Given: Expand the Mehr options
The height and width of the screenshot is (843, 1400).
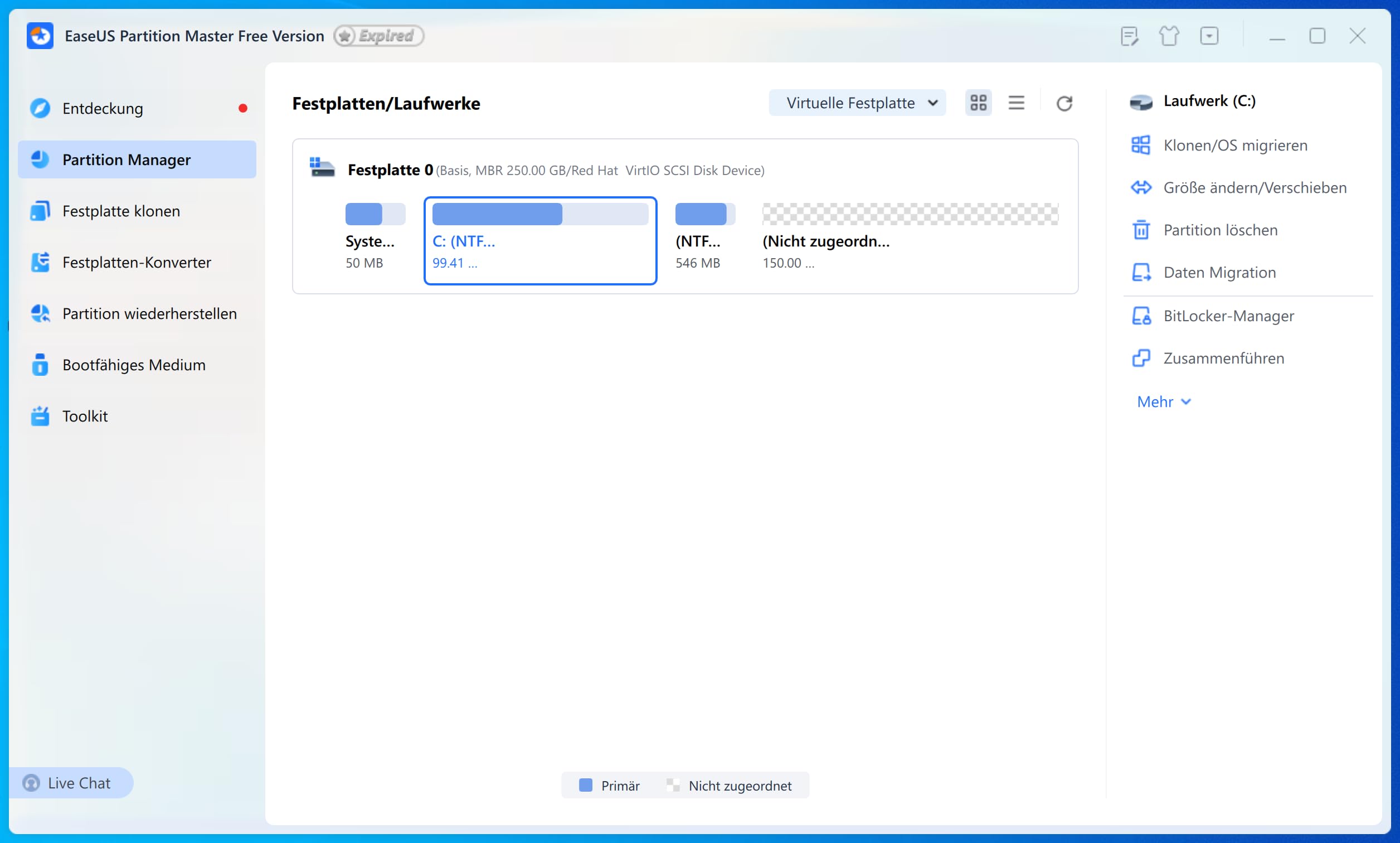Looking at the screenshot, I should coord(1164,401).
